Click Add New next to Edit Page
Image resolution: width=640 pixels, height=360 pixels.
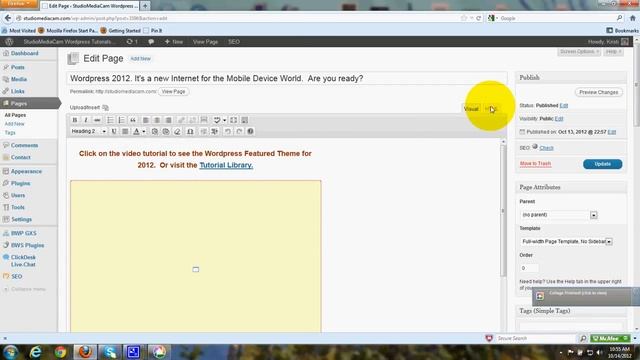click(x=140, y=59)
